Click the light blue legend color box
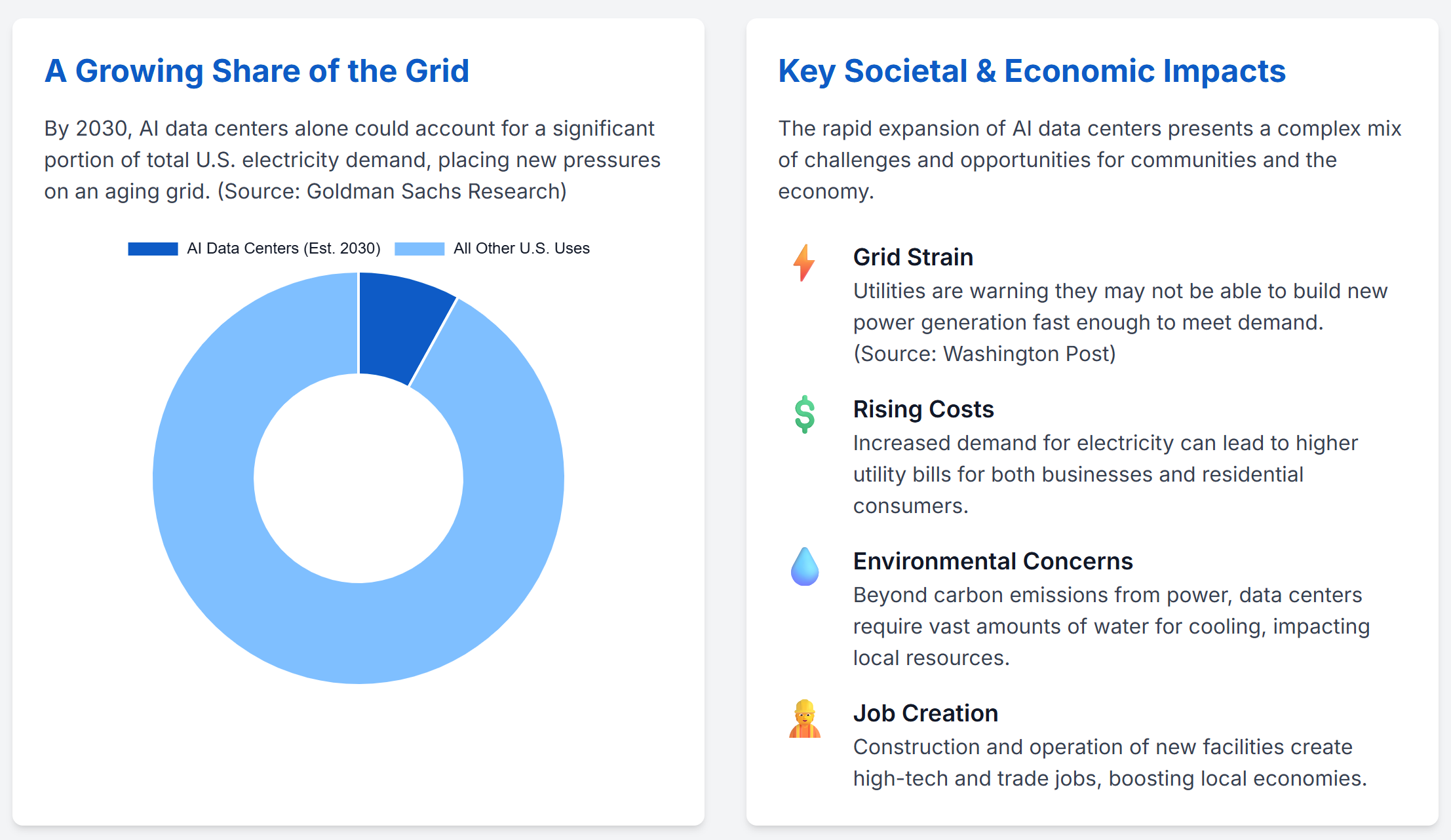1451x840 pixels. tap(419, 249)
